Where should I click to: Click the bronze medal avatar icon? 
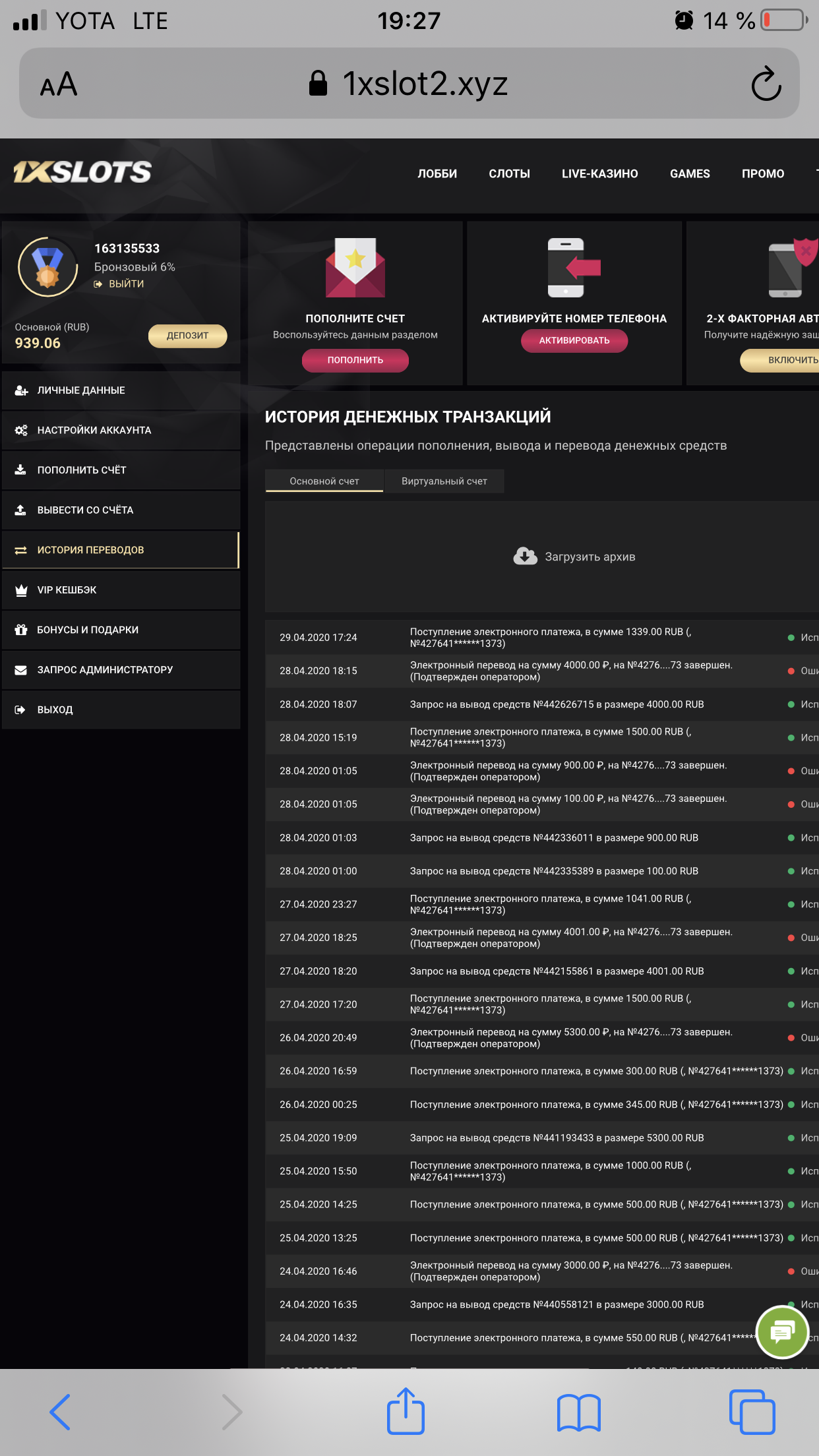(47, 267)
